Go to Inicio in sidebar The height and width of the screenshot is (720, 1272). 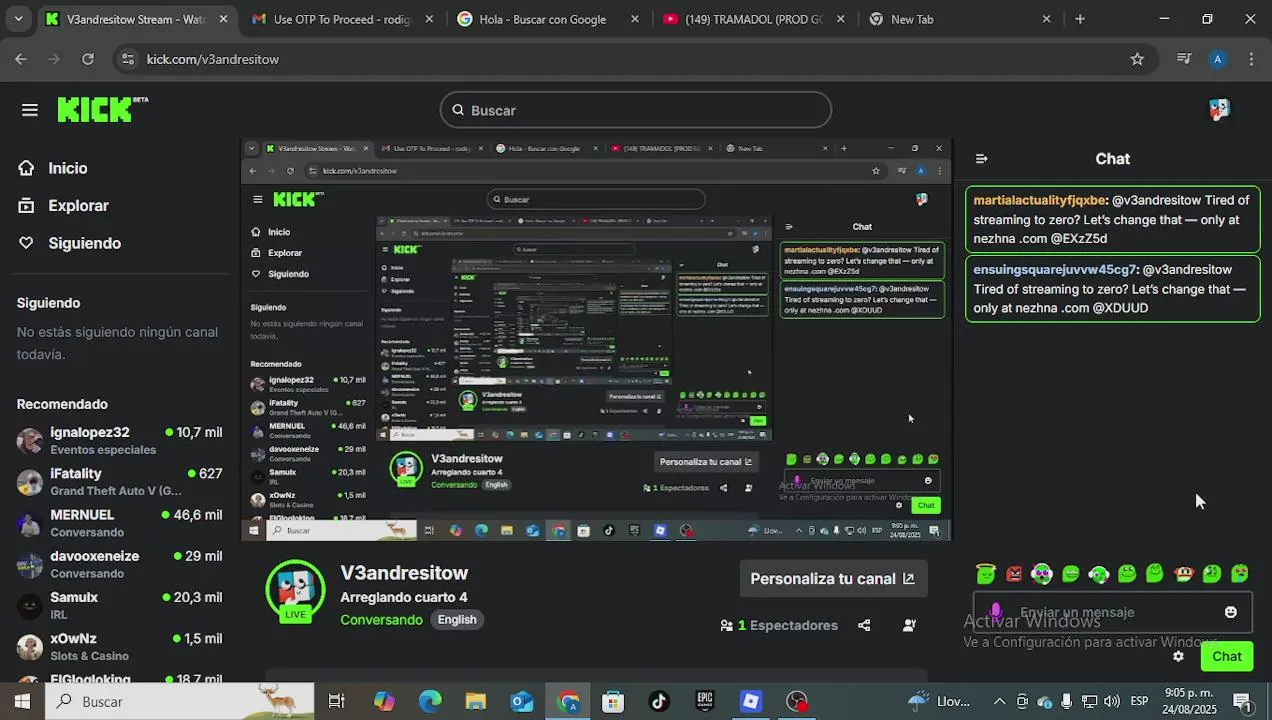[53, 168]
